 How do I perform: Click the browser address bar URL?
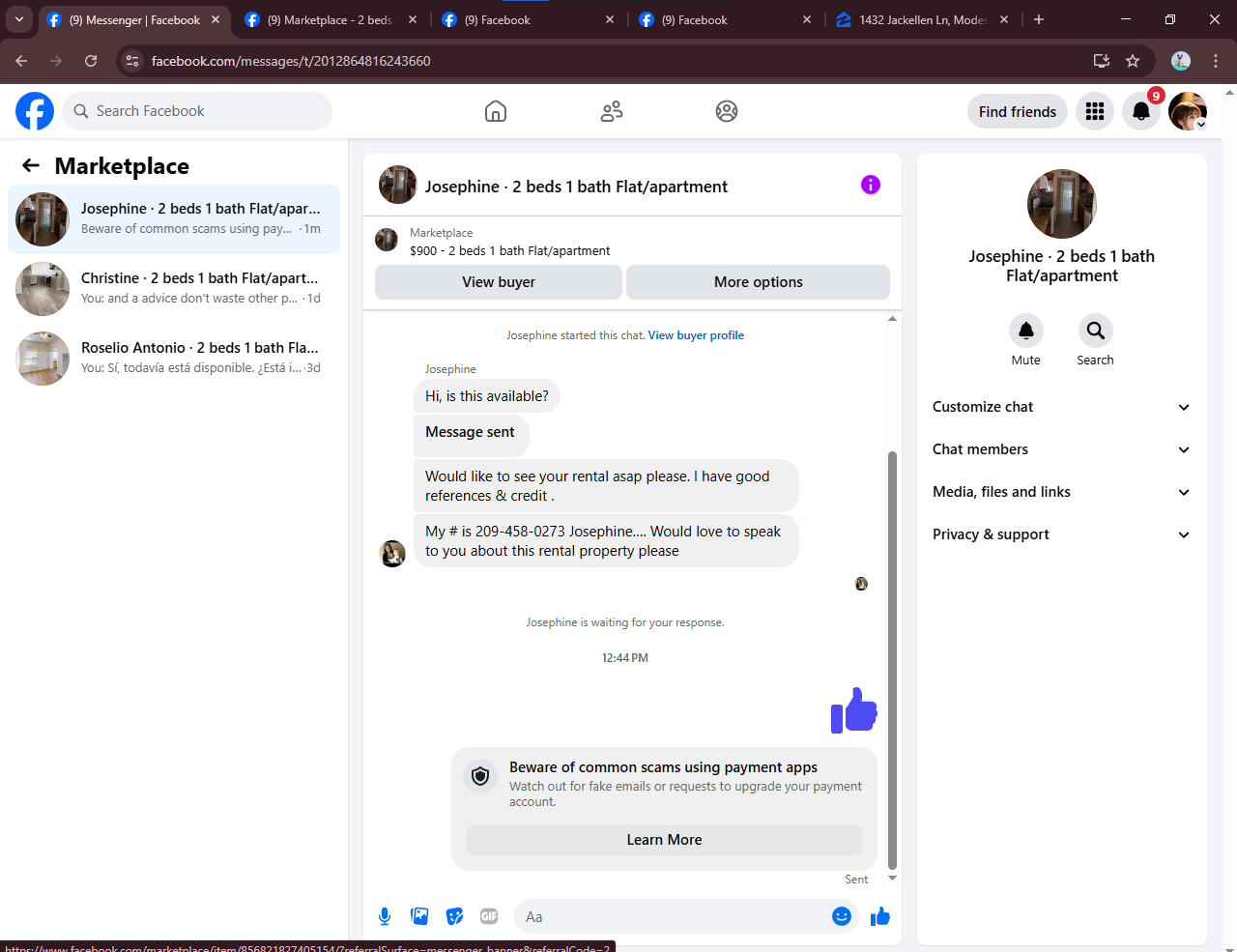(291, 61)
